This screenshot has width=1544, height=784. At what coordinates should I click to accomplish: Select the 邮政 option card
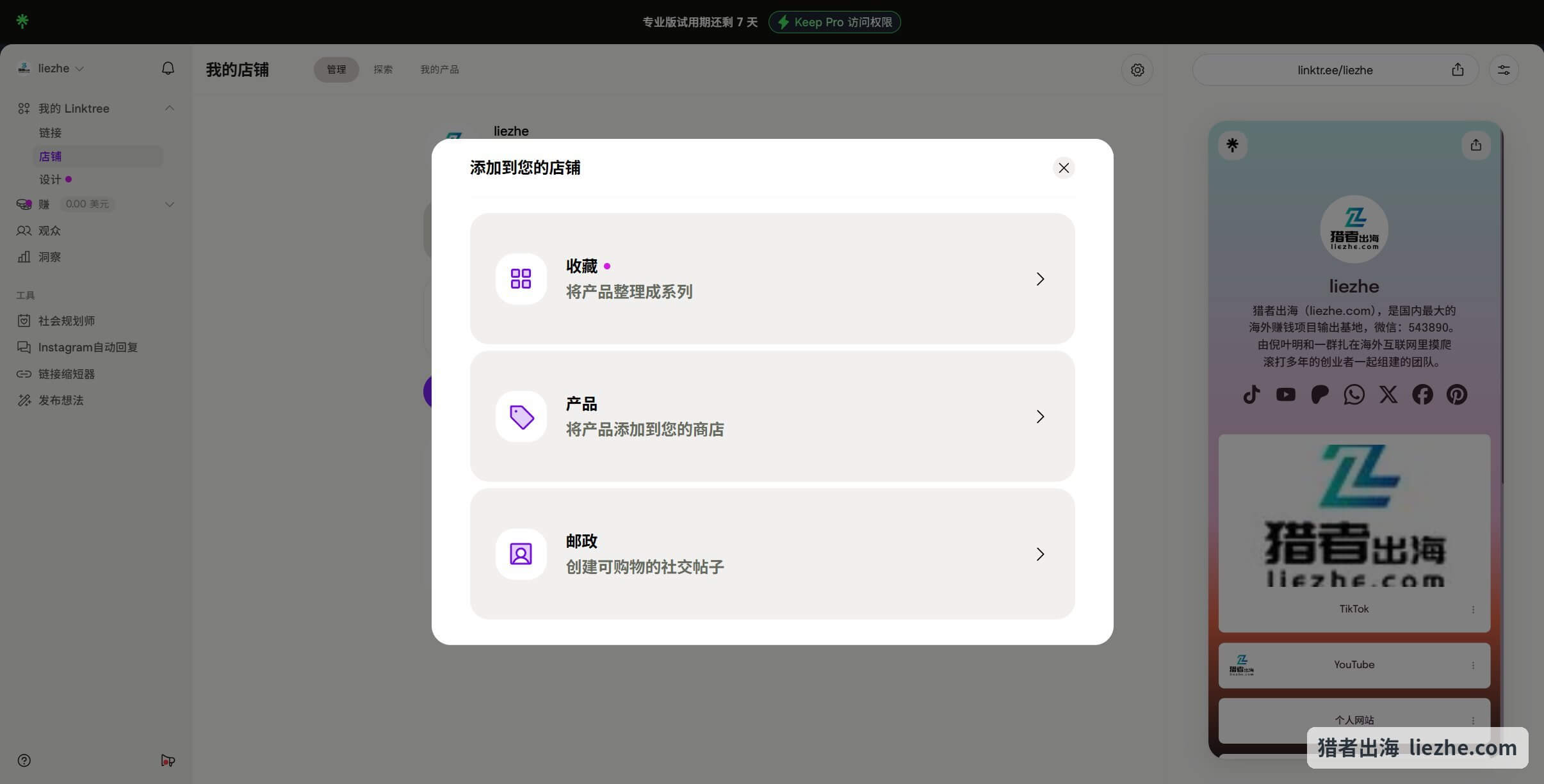pyautogui.click(x=772, y=554)
